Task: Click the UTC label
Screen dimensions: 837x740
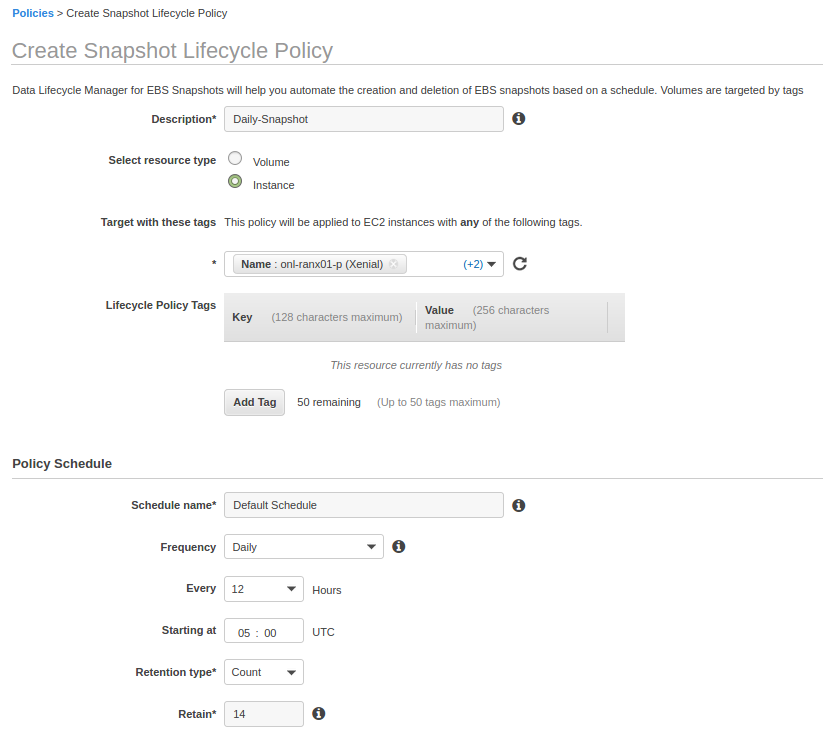Action: coord(323,632)
